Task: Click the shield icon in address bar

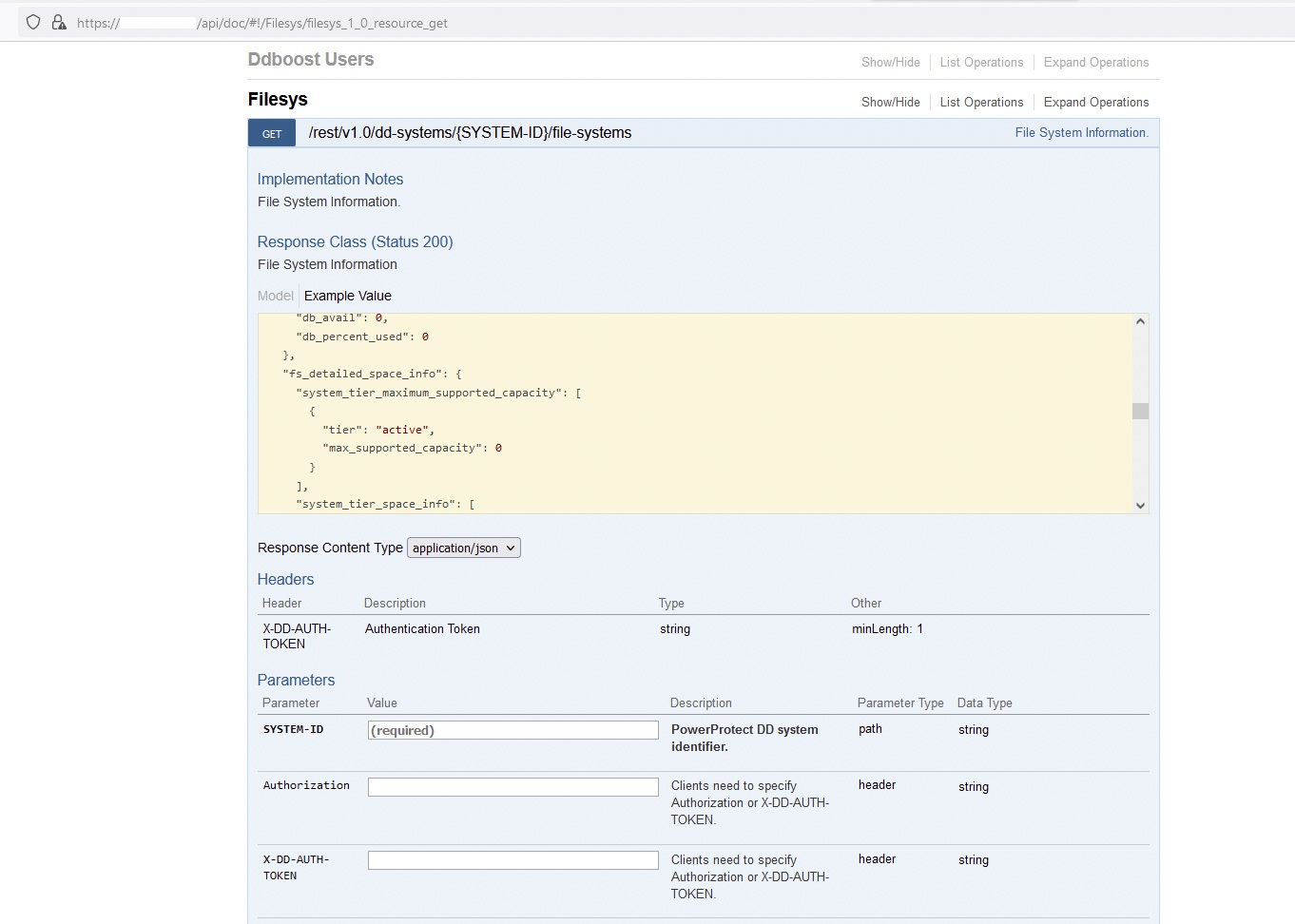Action: click(33, 22)
